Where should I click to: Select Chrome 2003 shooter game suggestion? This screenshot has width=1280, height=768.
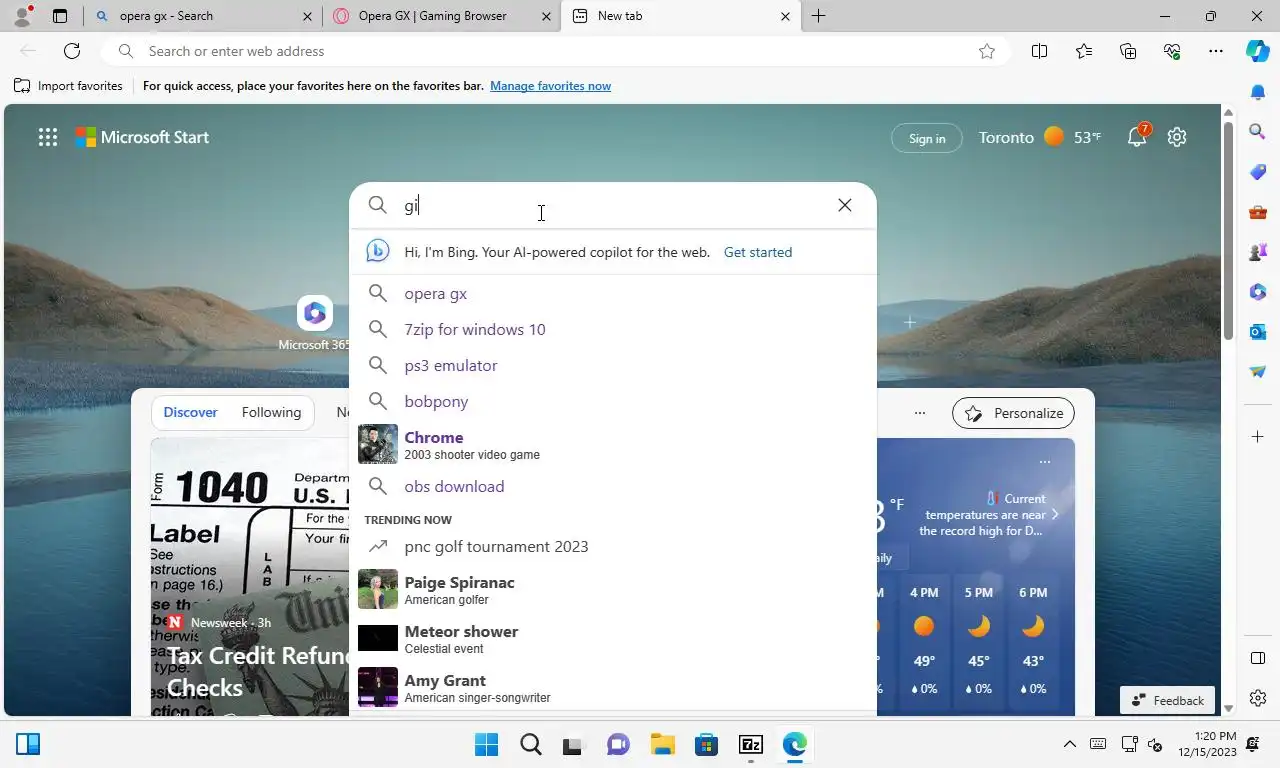point(613,444)
